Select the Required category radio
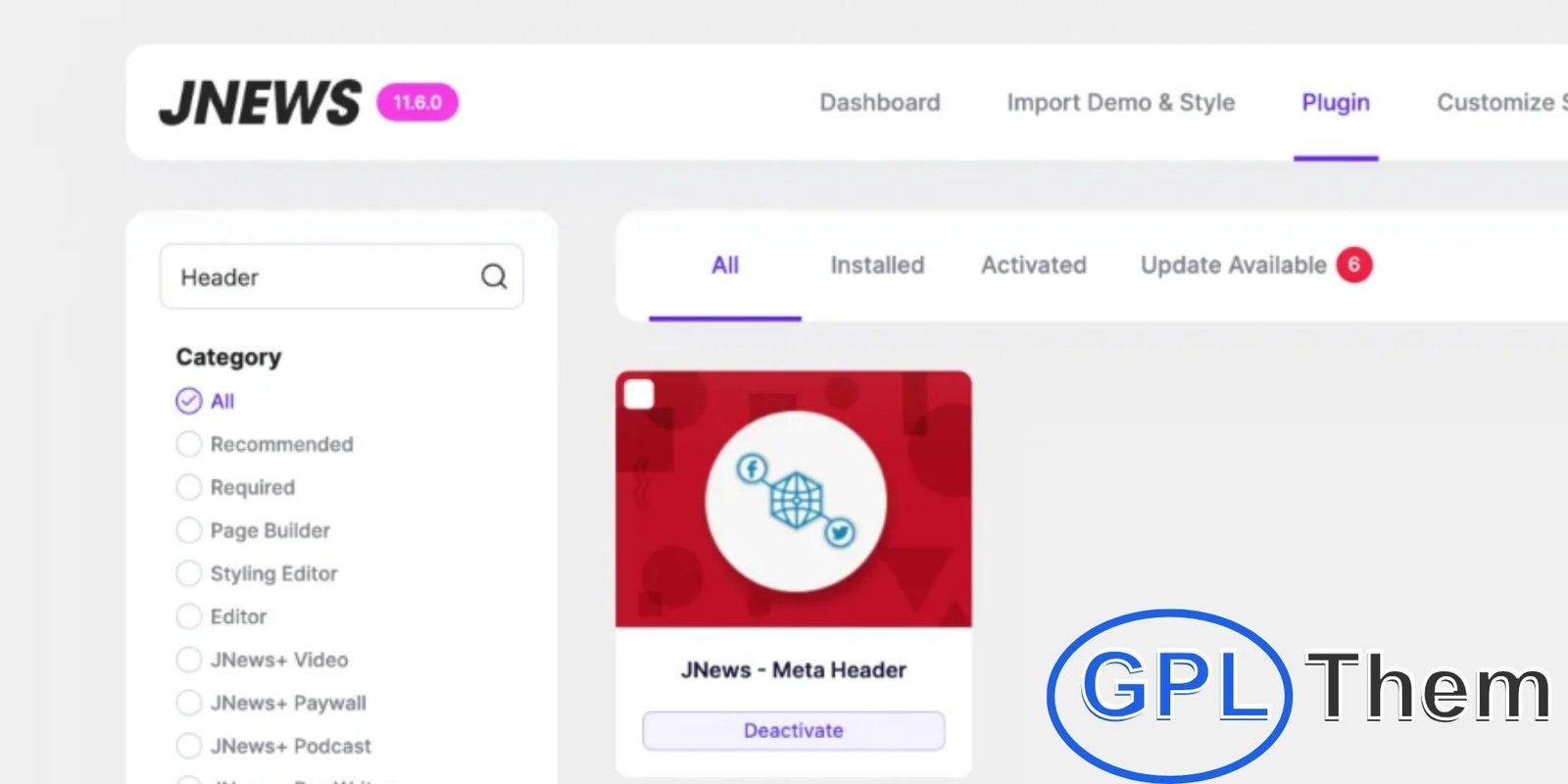Screen dimensions: 1568x784 [x=188, y=487]
